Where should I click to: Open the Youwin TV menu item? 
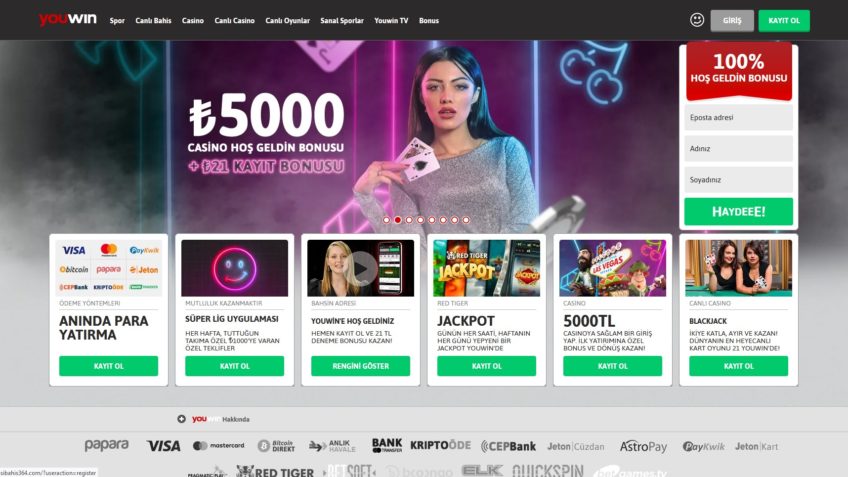tap(391, 21)
